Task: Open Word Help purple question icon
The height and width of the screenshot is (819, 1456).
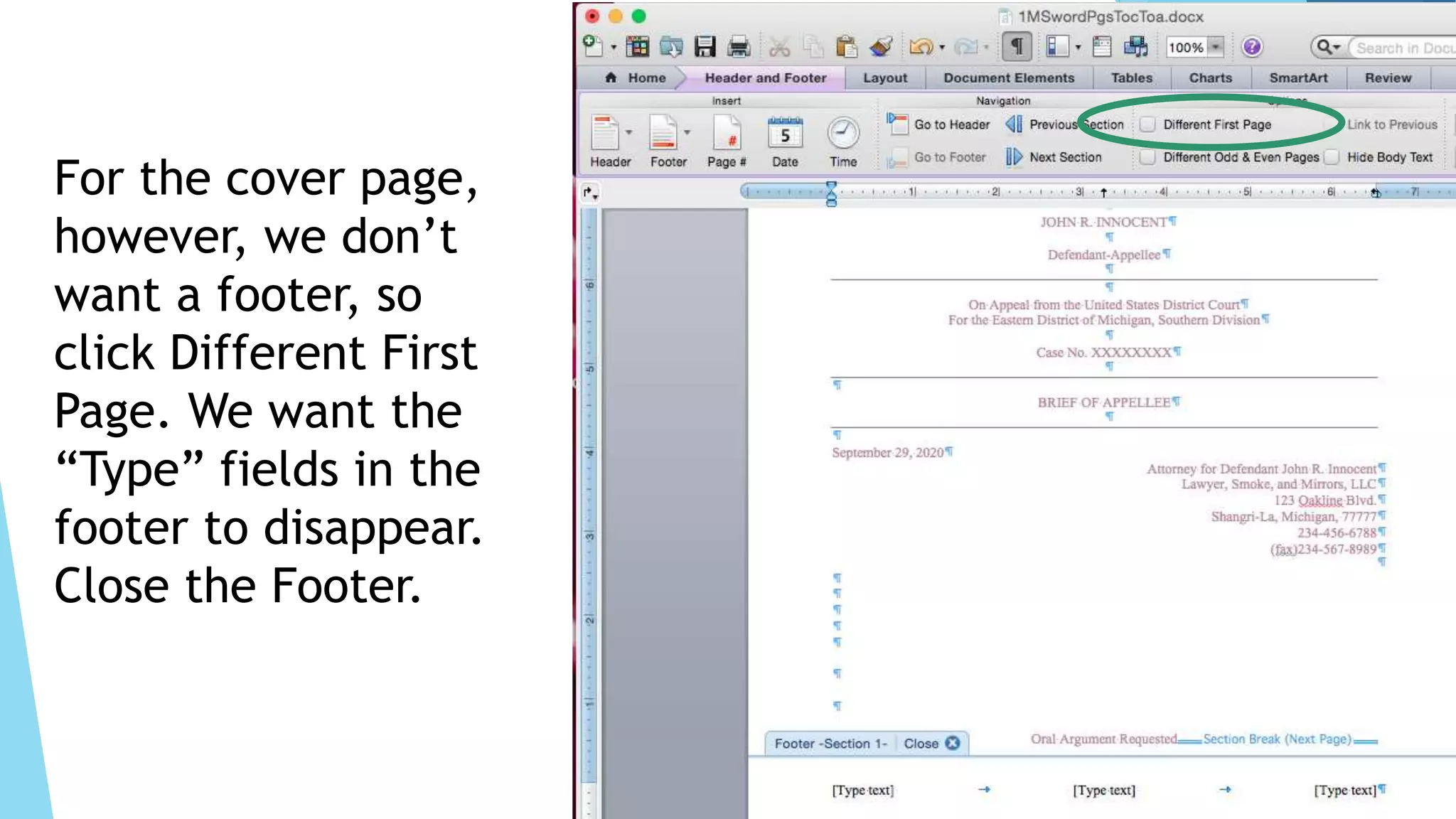Action: (1252, 47)
